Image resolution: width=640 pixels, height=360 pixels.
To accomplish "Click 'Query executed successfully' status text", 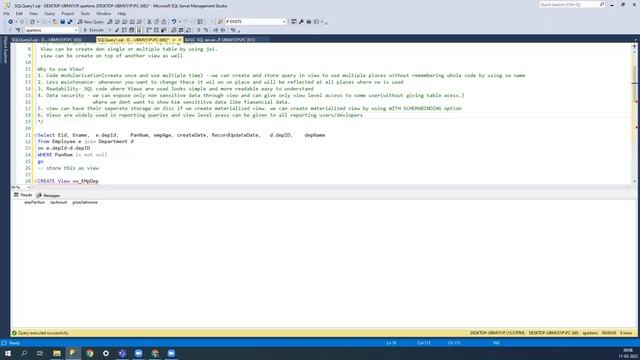I will click(43, 333).
